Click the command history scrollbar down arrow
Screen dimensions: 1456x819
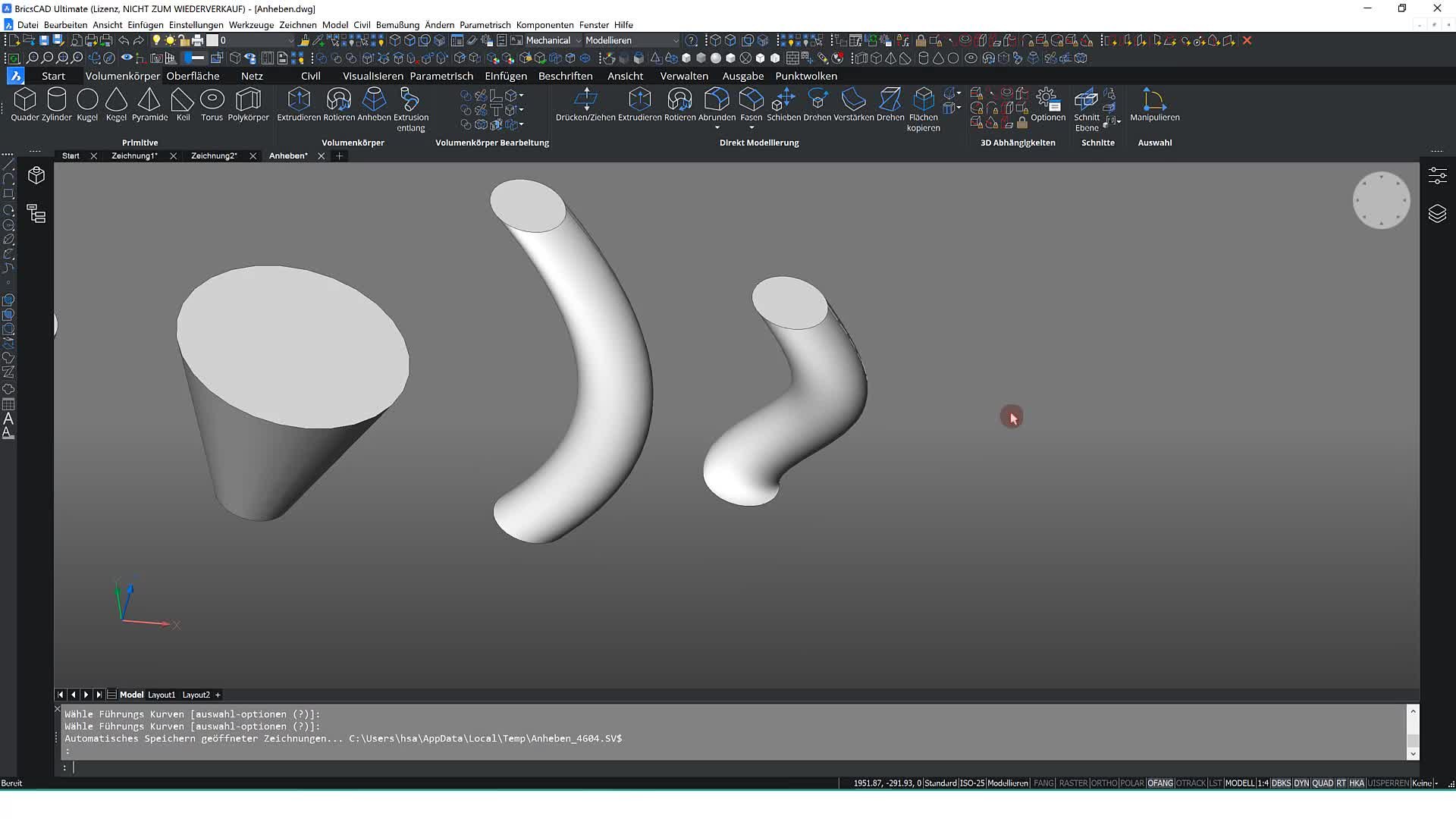[x=1413, y=753]
